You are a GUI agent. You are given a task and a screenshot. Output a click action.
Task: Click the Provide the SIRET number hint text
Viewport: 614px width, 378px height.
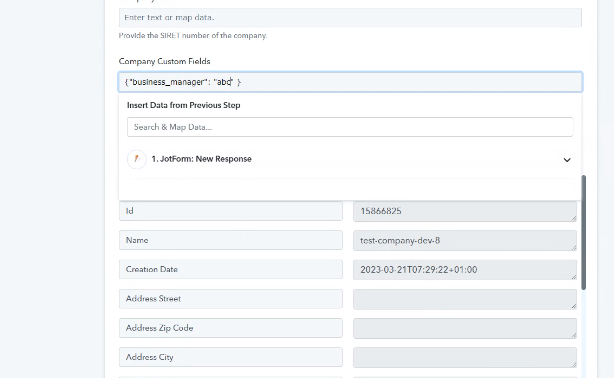pyautogui.click(x=193, y=35)
